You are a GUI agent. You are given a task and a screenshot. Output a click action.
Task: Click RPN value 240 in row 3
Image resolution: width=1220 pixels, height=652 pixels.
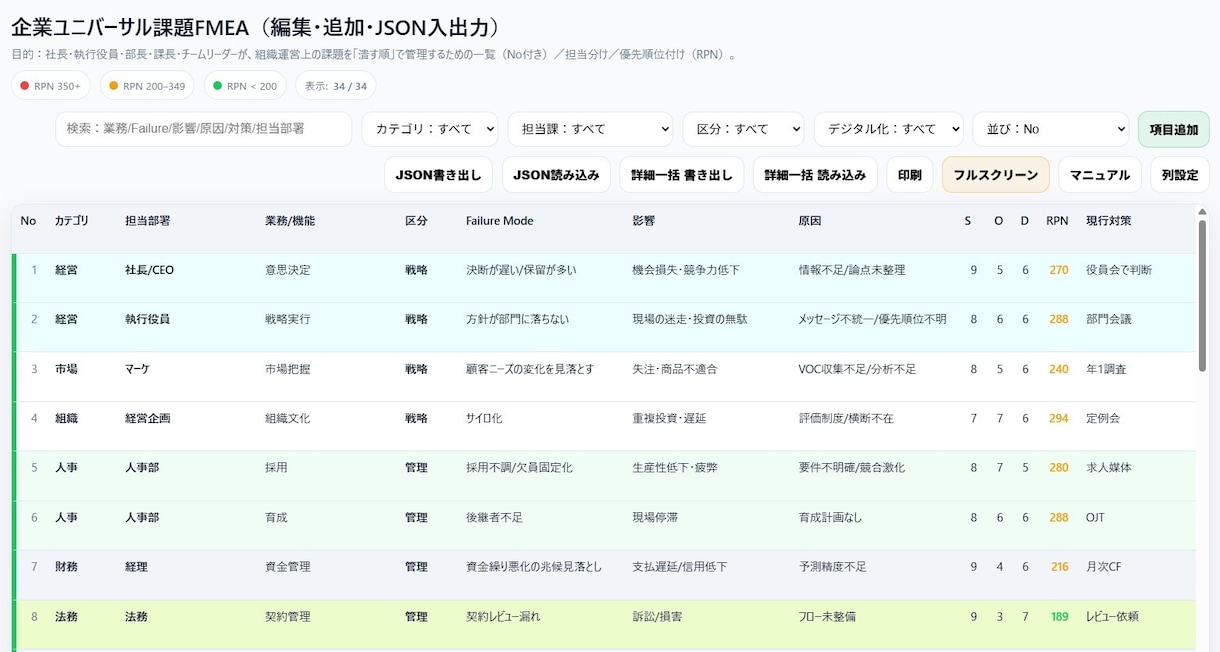[x=1058, y=369]
